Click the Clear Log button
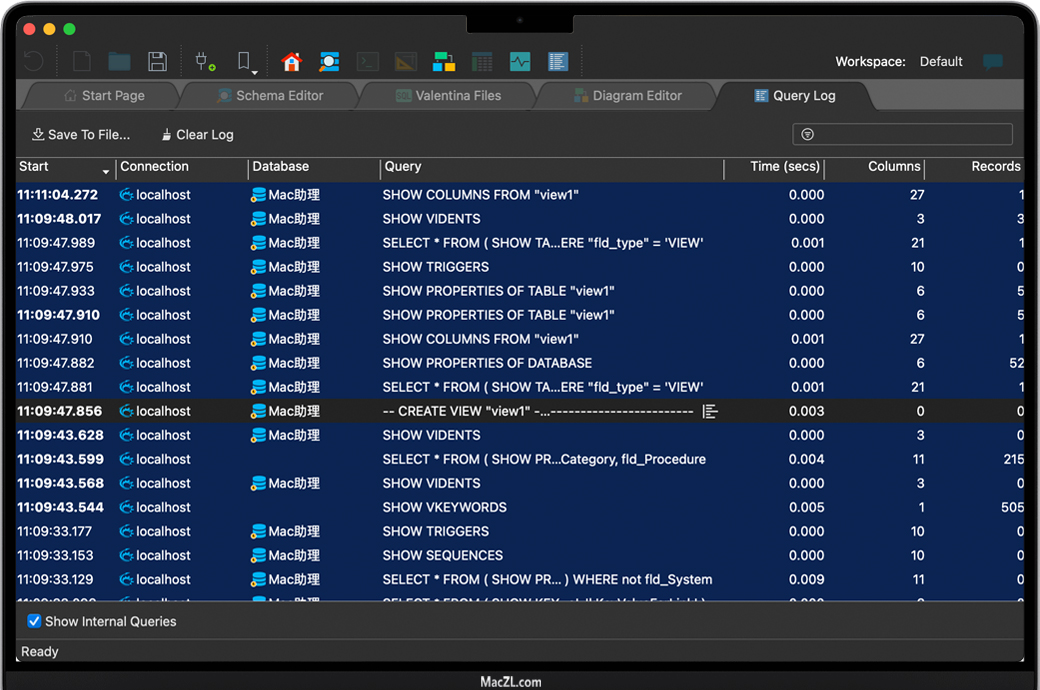The width and height of the screenshot is (1040, 690). 197,134
